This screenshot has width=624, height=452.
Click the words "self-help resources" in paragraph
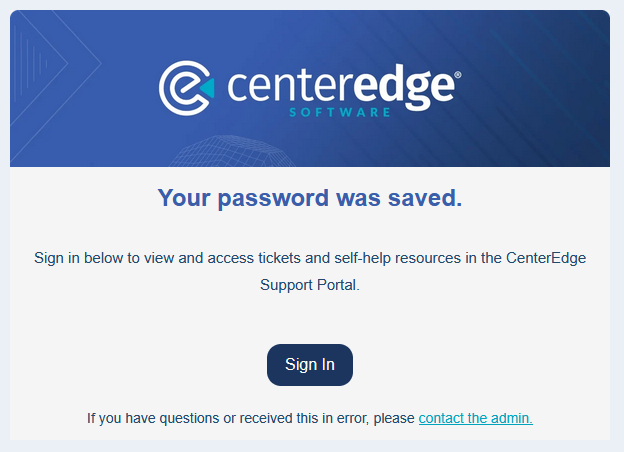tap(398, 258)
